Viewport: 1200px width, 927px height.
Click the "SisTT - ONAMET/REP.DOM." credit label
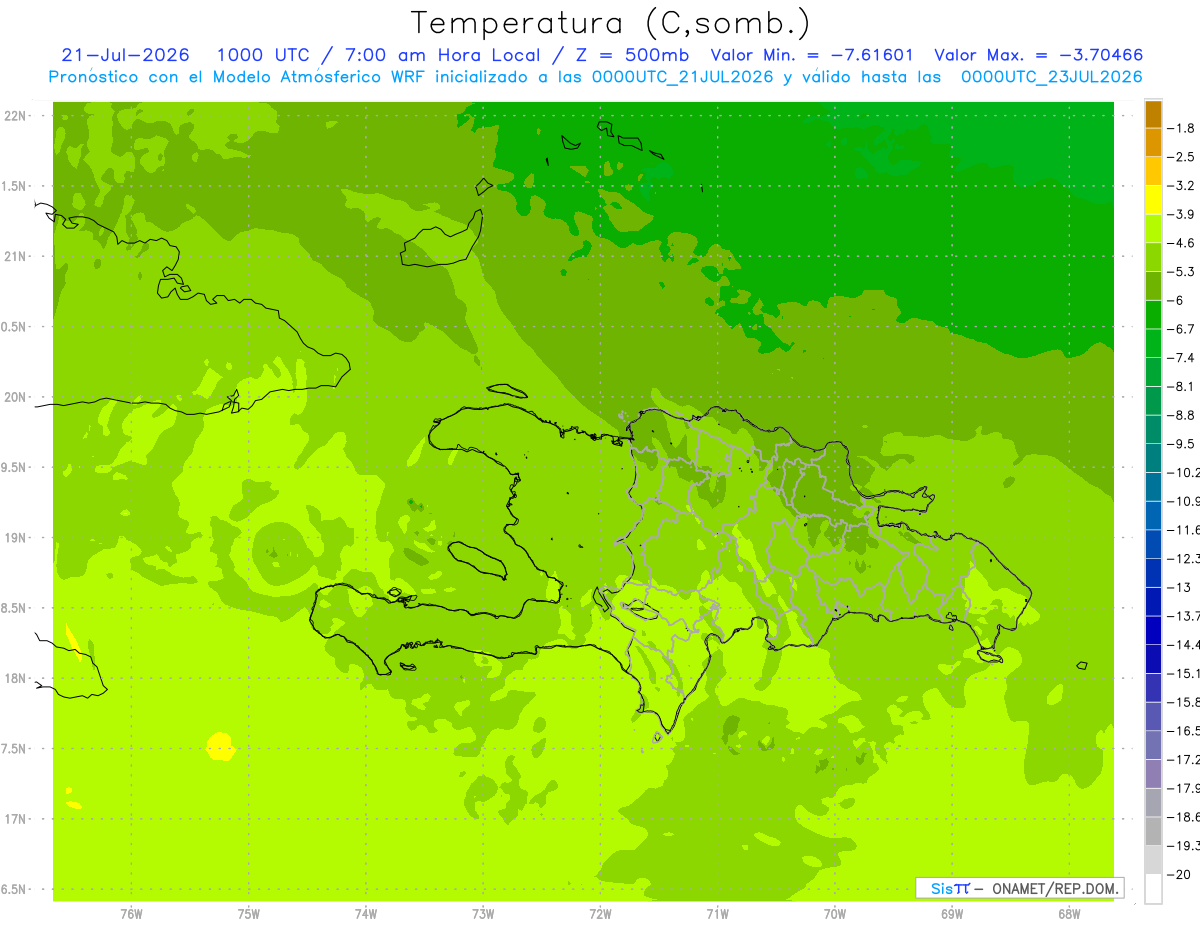click(x=1020, y=888)
